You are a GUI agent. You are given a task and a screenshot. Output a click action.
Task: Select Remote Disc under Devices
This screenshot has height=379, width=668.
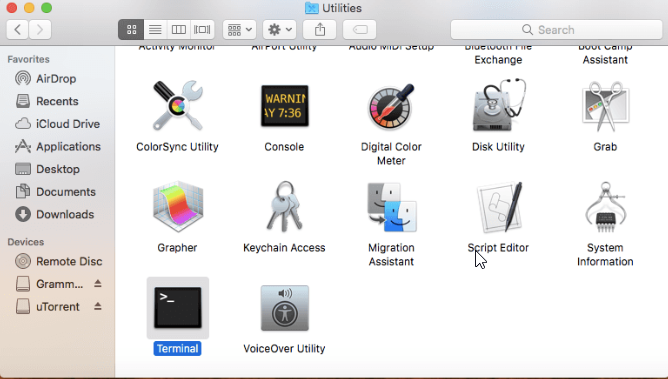pos(57,261)
